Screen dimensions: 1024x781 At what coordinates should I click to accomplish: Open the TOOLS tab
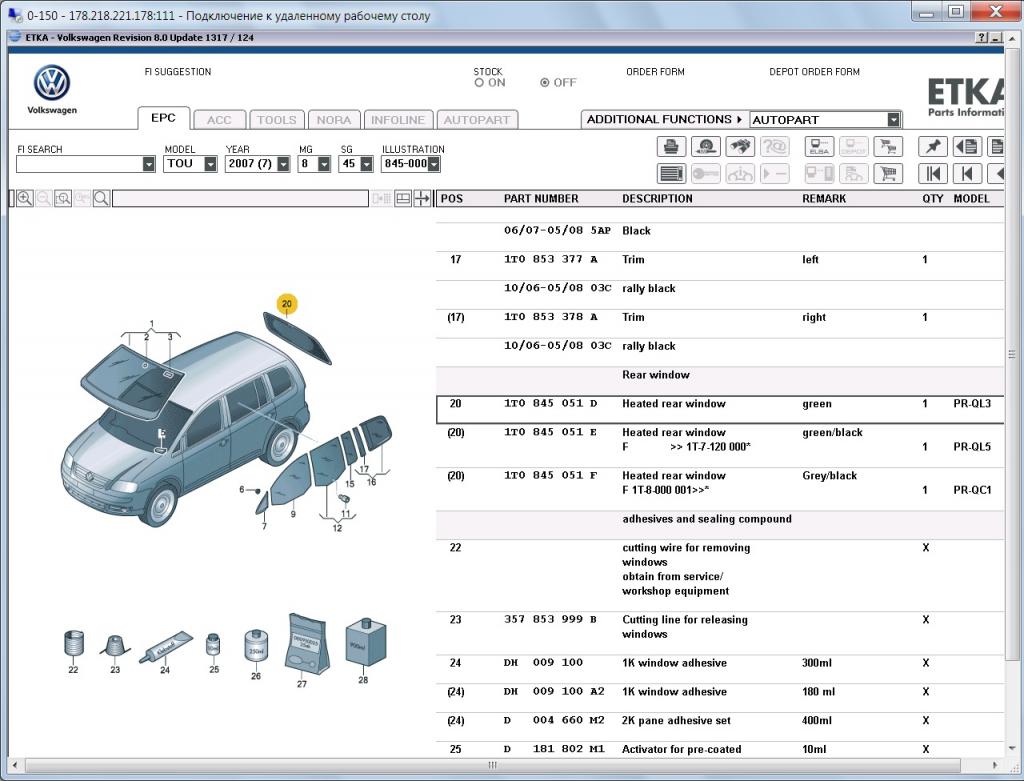(x=277, y=120)
